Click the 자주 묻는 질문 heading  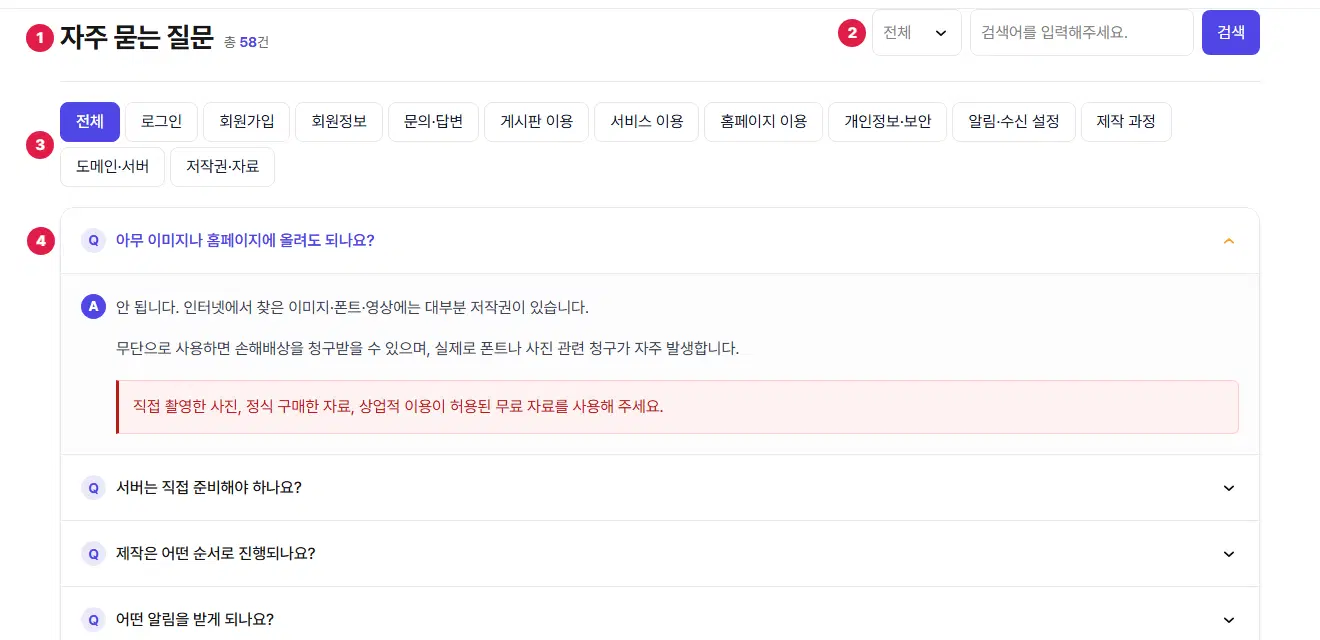tap(137, 38)
